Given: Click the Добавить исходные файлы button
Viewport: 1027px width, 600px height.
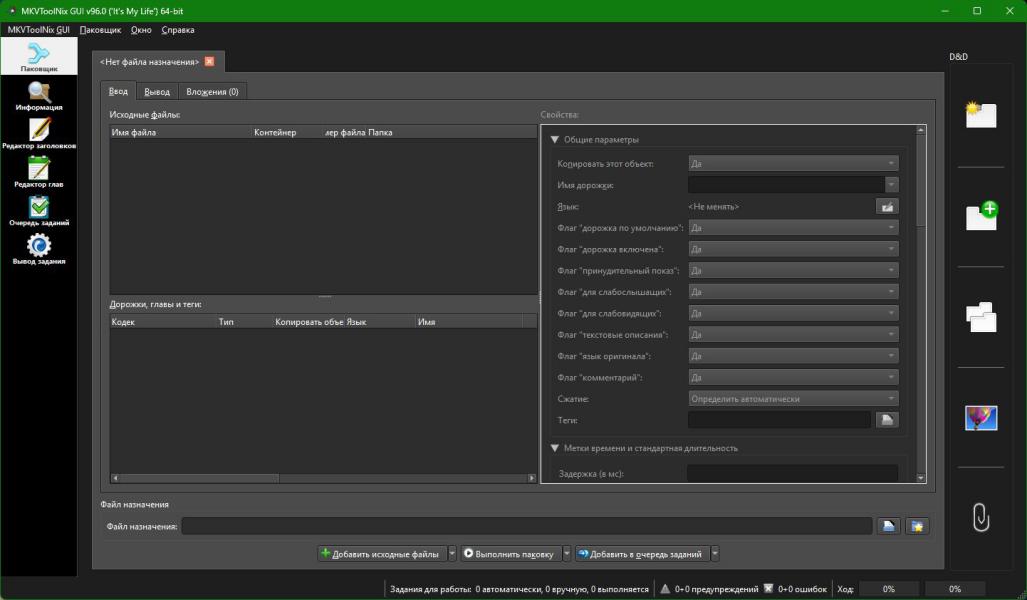Looking at the screenshot, I should point(381,554).
